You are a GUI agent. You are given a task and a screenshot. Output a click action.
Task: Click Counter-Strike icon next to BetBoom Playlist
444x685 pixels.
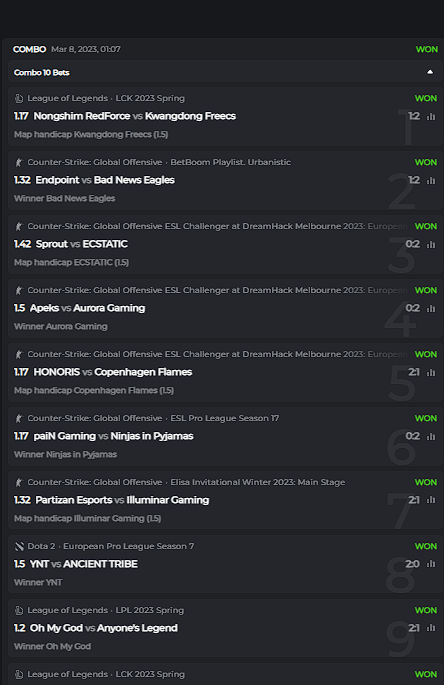tap(19, 163)
